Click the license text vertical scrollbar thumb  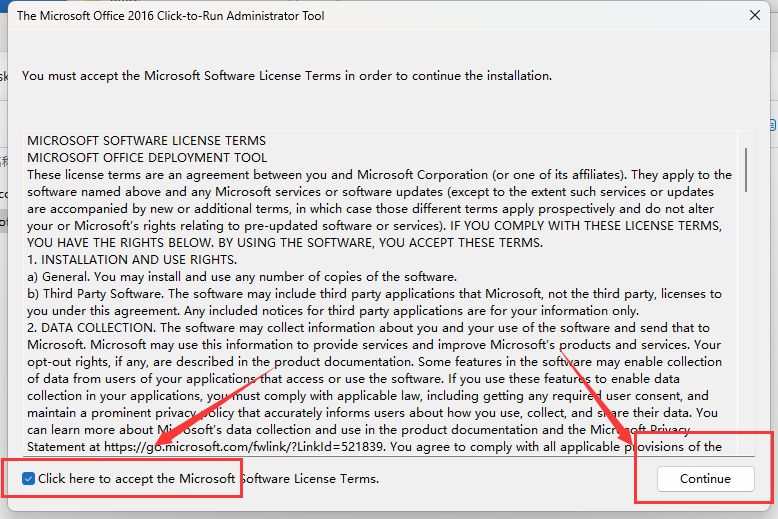point(745,169)
